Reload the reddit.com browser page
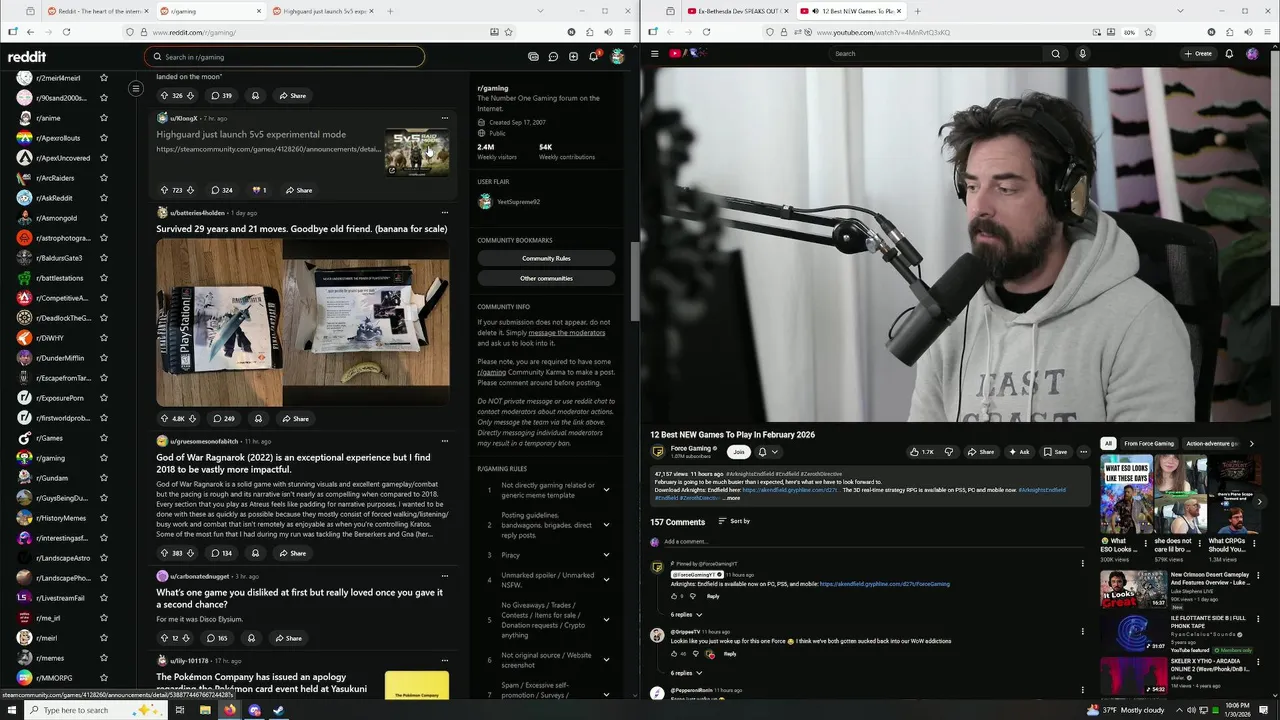Screen dimensions: 1280x720 (x=66, y=32)
